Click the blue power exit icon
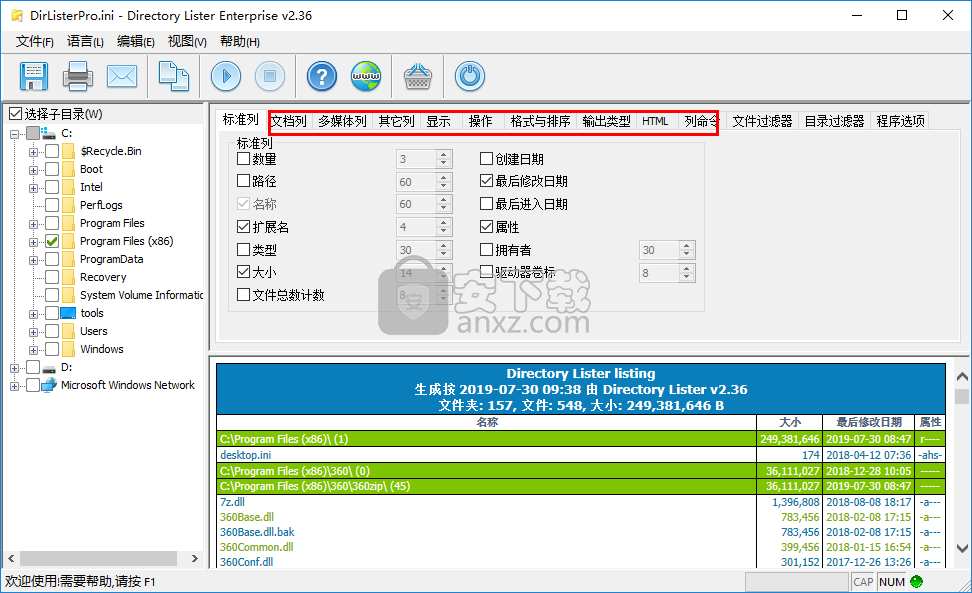972x593 pixels. point(469,76)
